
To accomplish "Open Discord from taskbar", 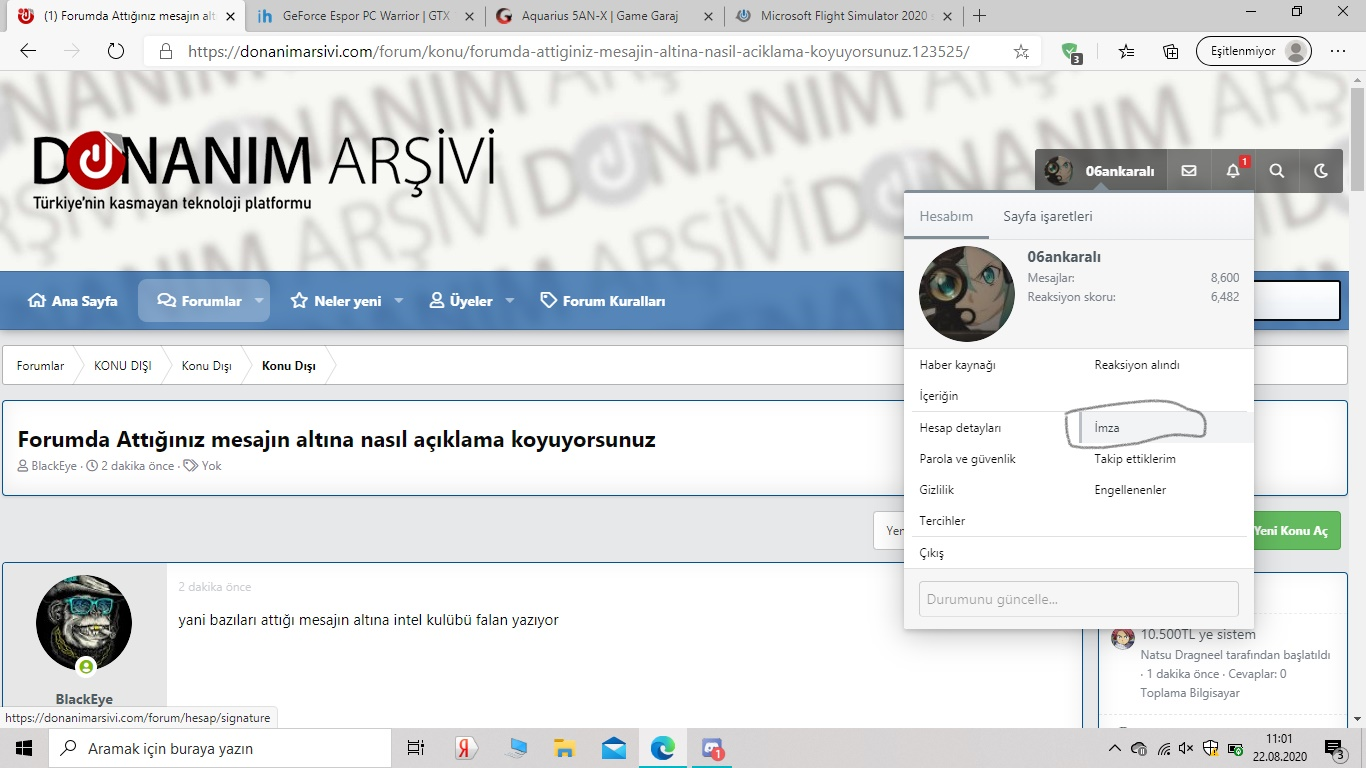I will pos(712,748).
